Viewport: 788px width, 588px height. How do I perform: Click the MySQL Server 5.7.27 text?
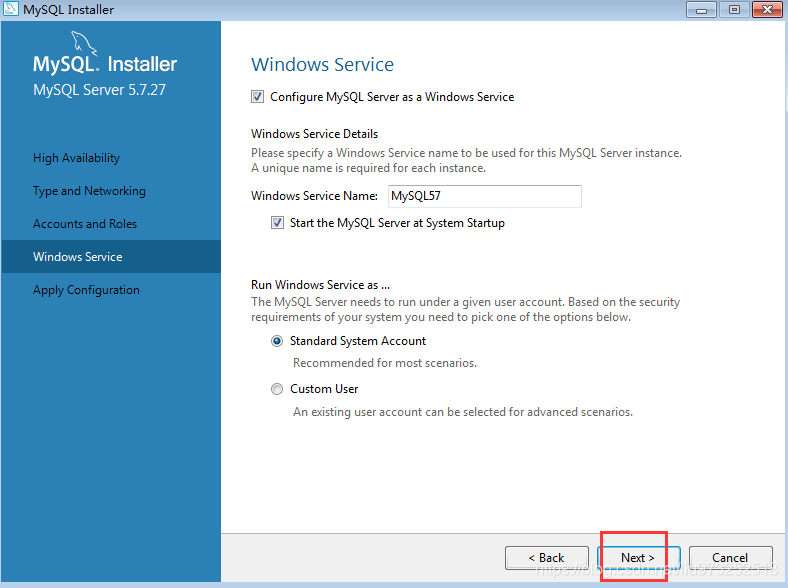99,89
